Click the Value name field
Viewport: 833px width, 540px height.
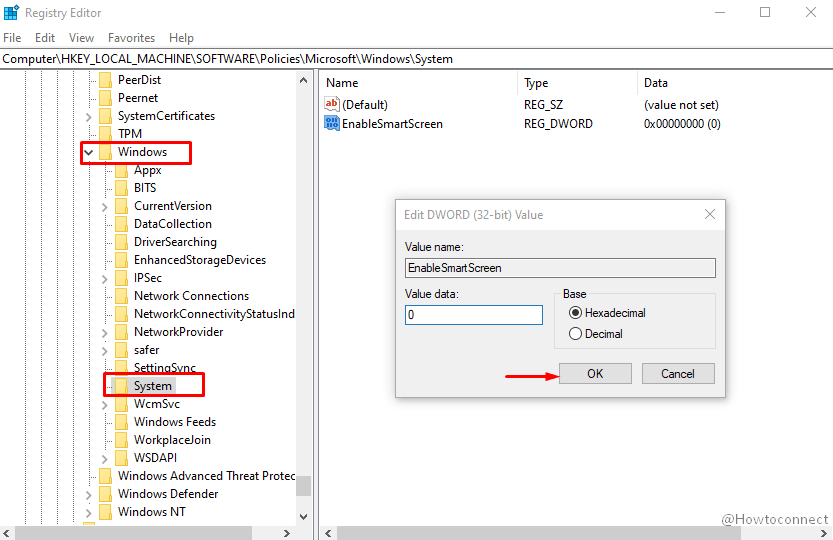click(560, 268)
